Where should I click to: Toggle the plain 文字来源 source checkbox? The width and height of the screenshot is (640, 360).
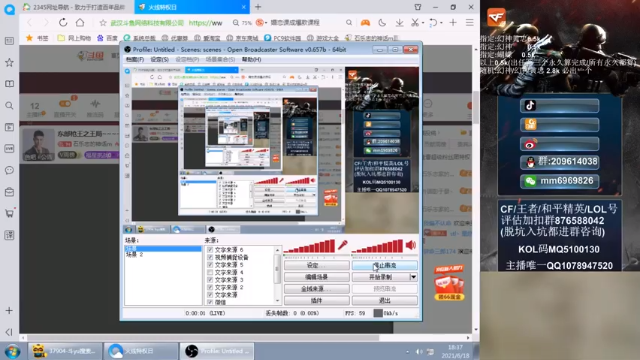point(210,295)
